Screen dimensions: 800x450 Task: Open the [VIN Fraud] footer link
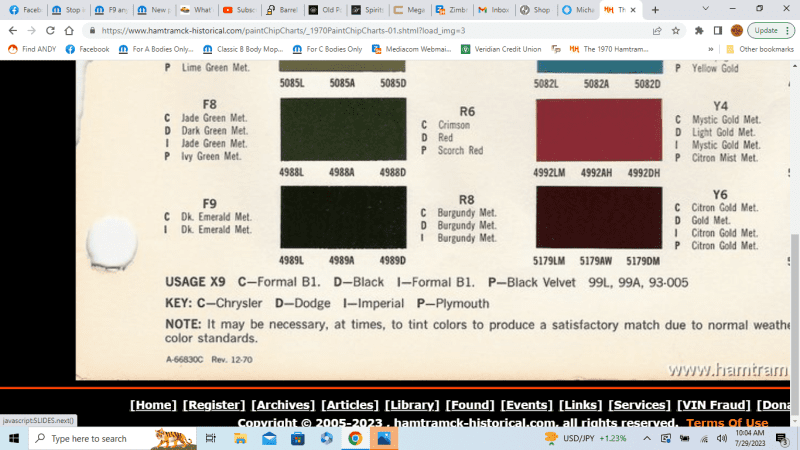(714, 405)
